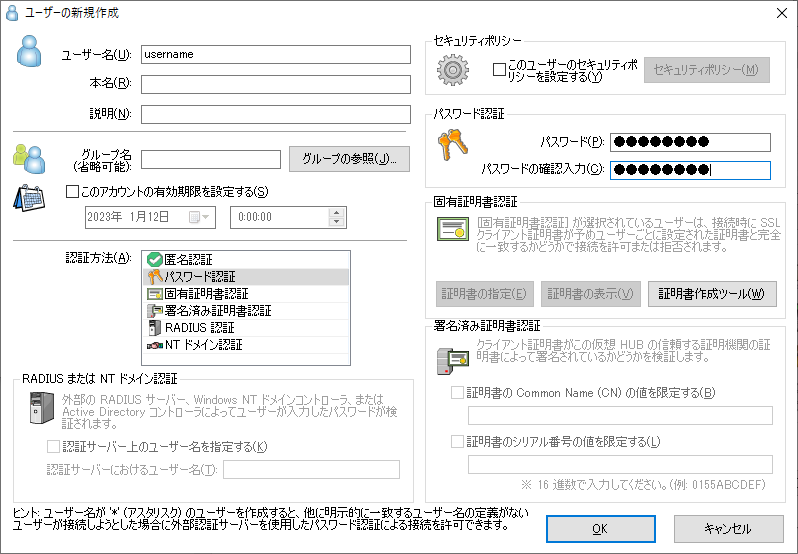Viewport: 798px width, 554px height.
Task: Click the group users icon beside グループ名
Action: pyautogui.click(x=29, y=159)
